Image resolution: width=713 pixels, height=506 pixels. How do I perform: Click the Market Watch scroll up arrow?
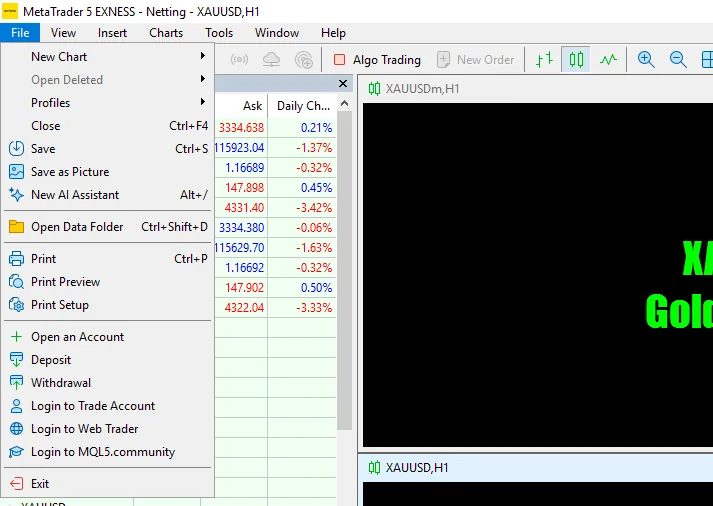click(345, 104)
